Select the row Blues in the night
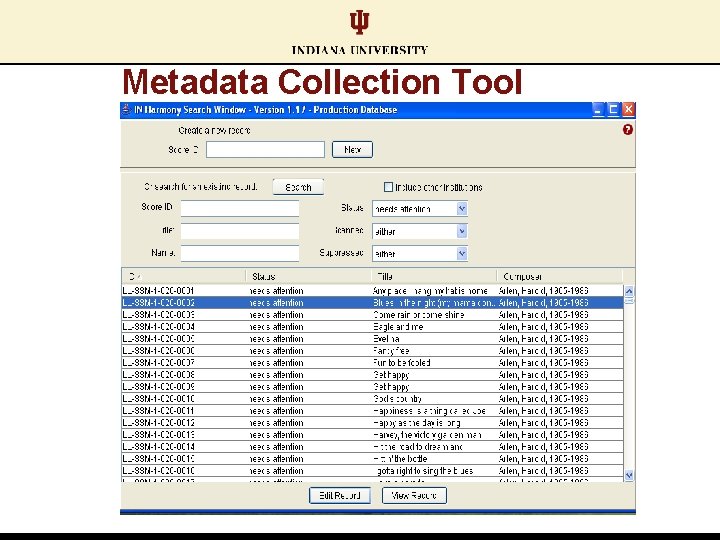 coord(372,303)
